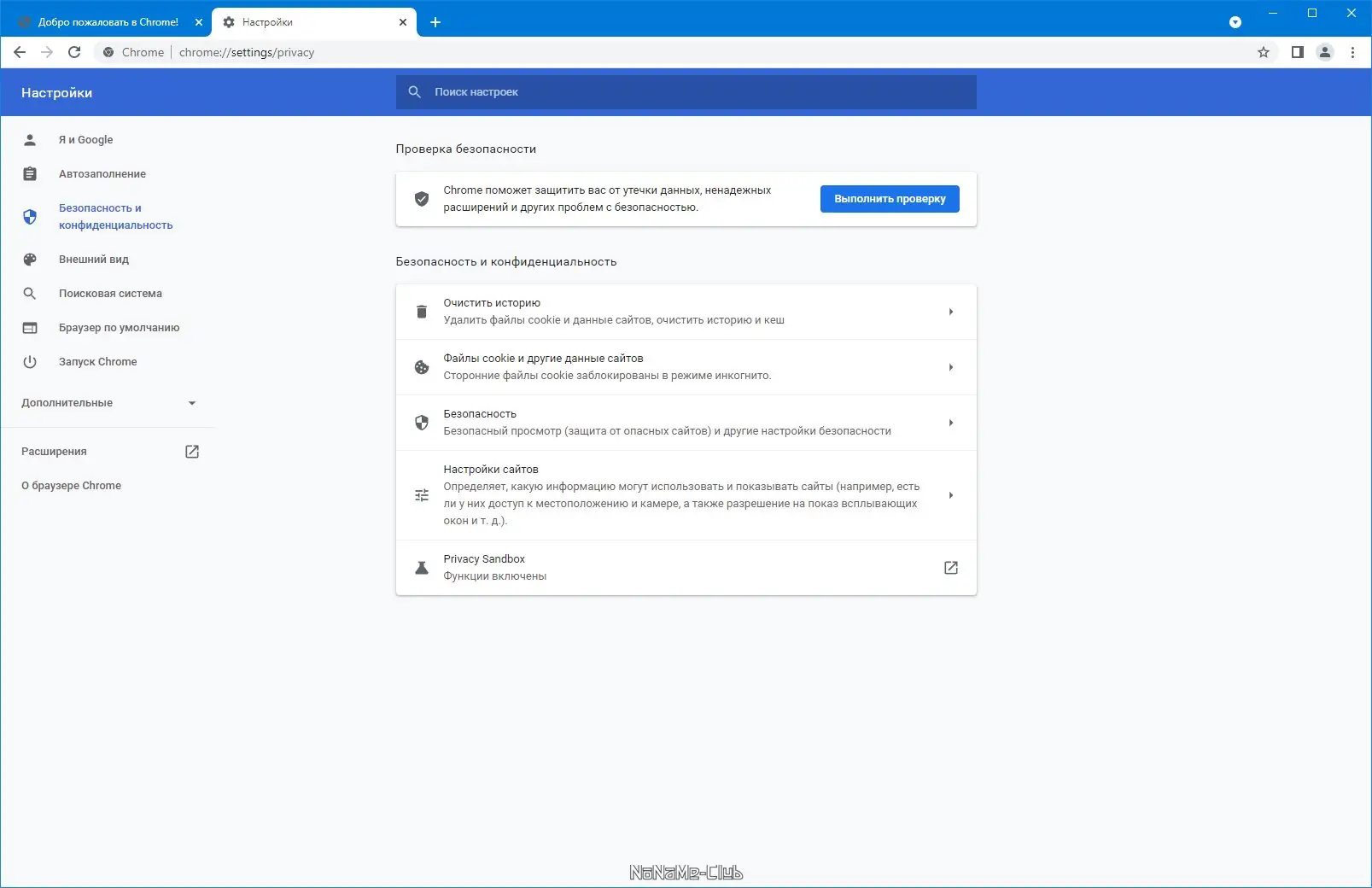Open the Очистить историю section arrow
The image size is (1372, 888).
[951, 312]
